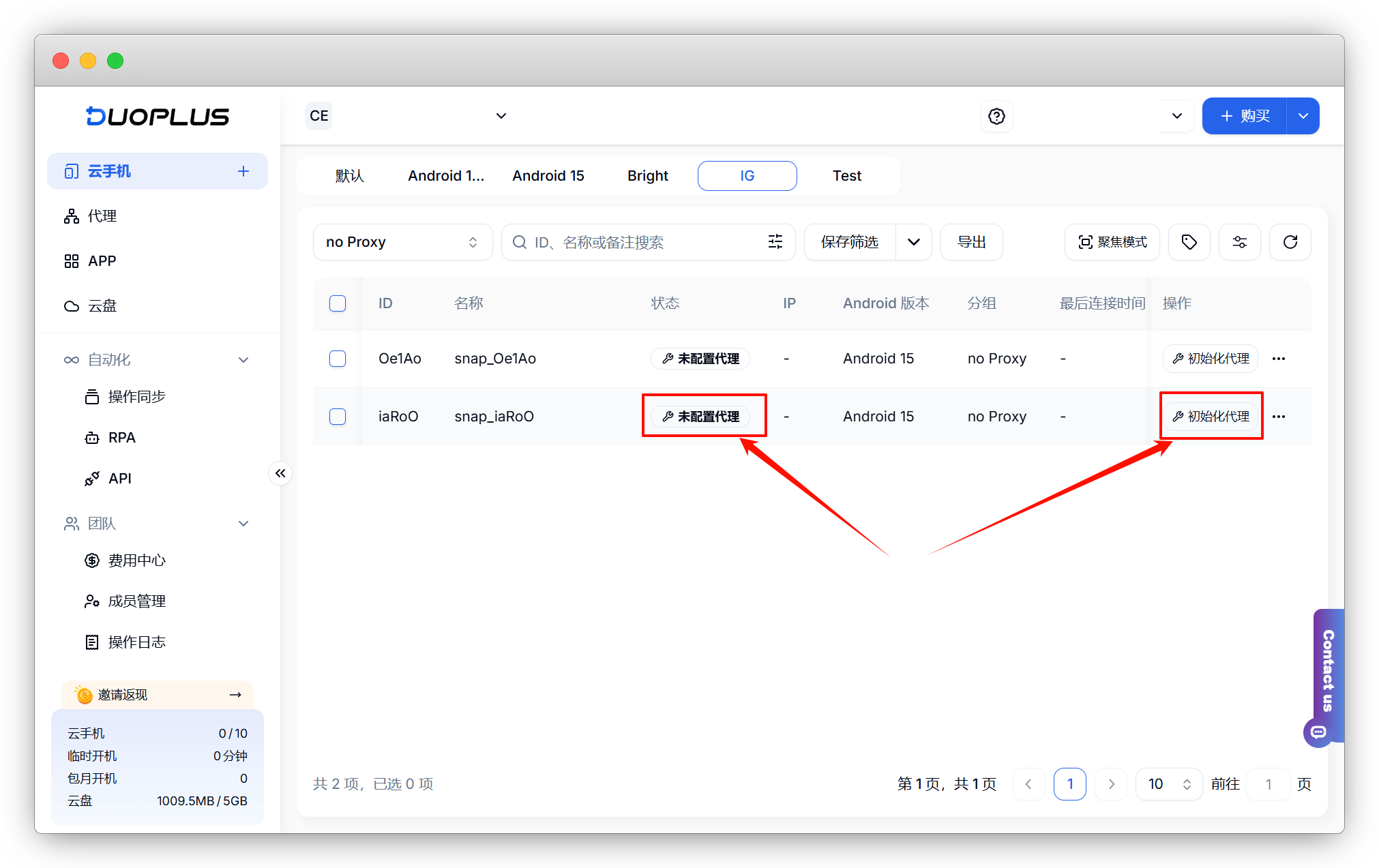Image resolution: width=1379 pixels, height=868 pixels.
Task: Click 初始化代理 button for Oe1Ao
Action: click(1211, 359)
